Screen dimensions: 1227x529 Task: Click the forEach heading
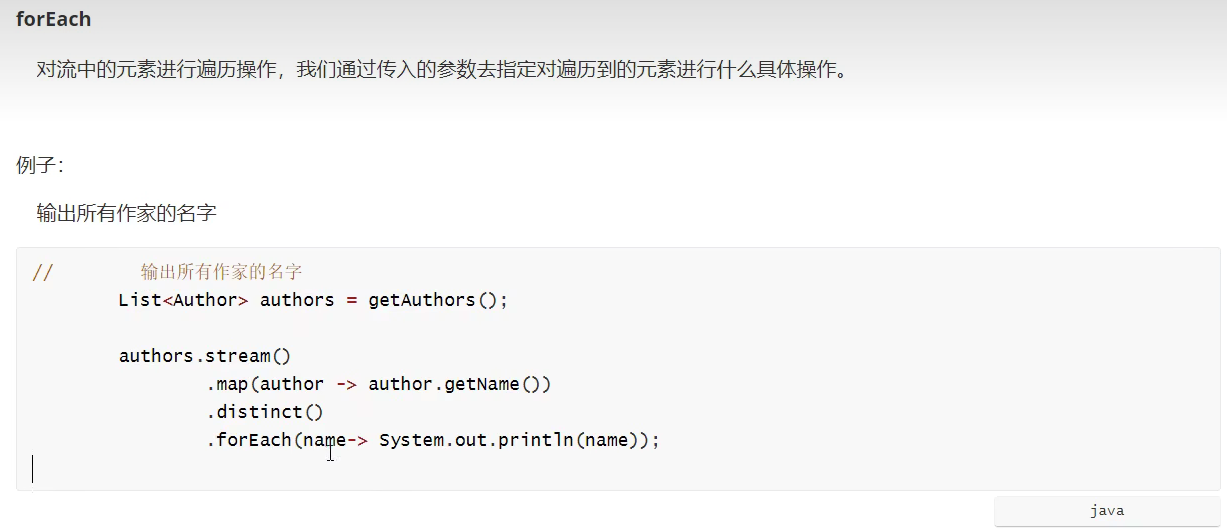53,19
